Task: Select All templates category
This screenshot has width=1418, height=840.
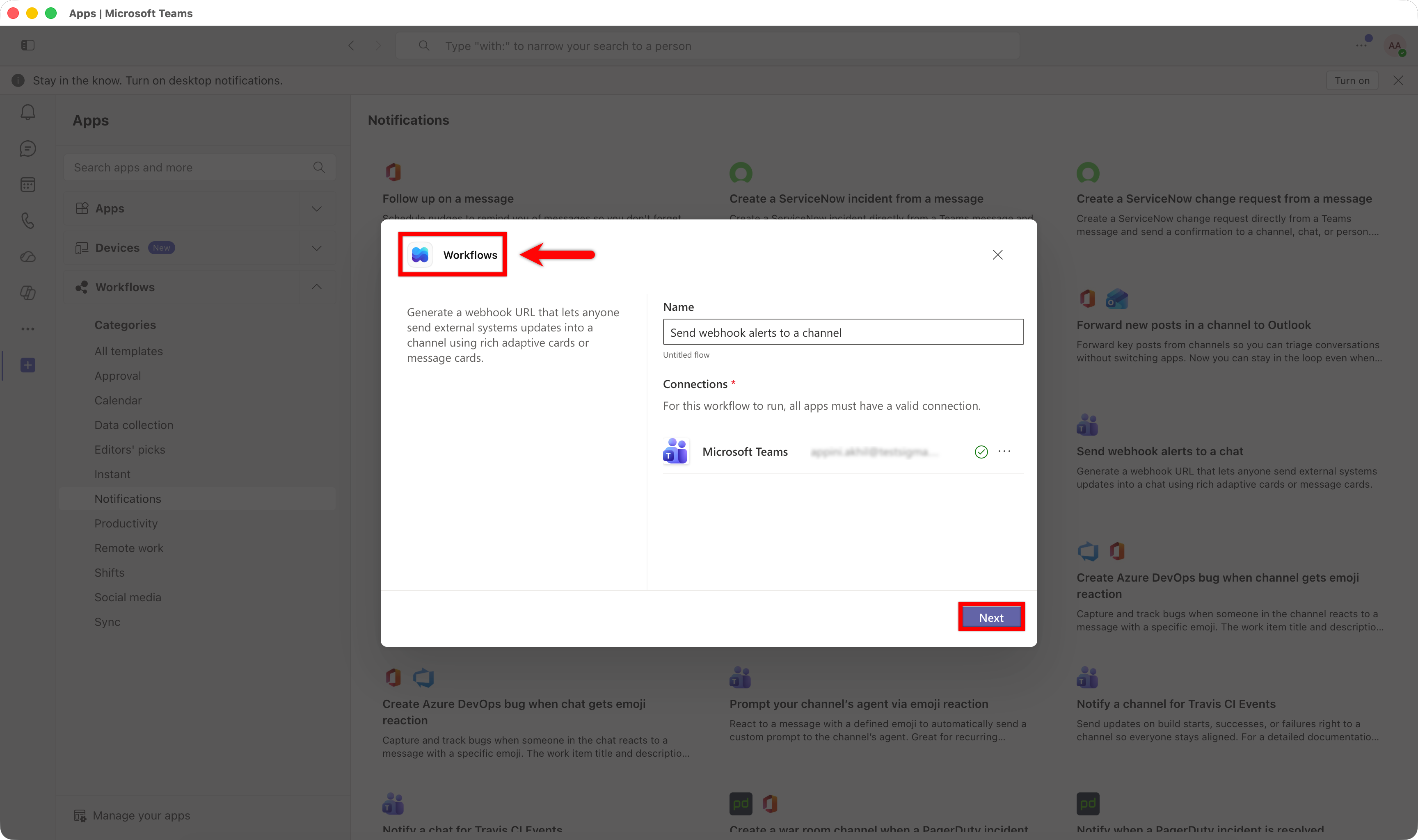Action: [x=128, y=351]
